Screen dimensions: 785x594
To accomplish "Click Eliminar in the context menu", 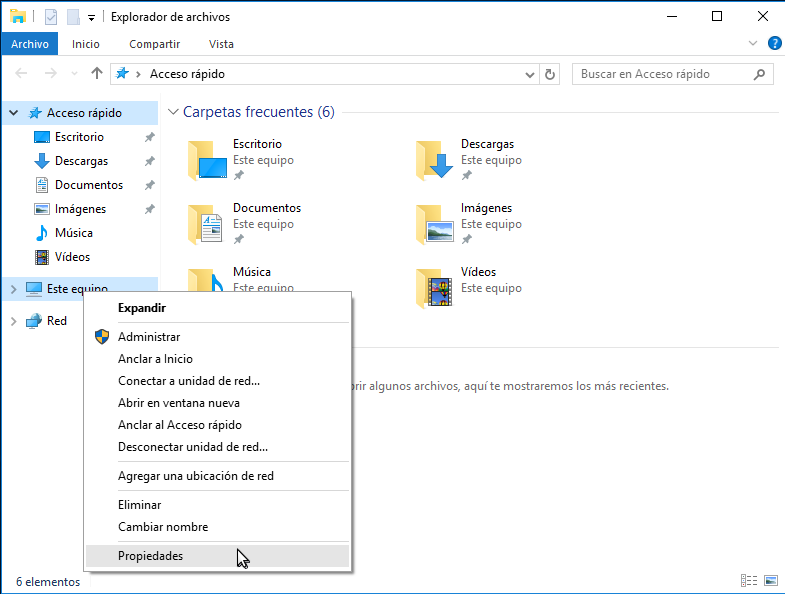I will point(217,505).
